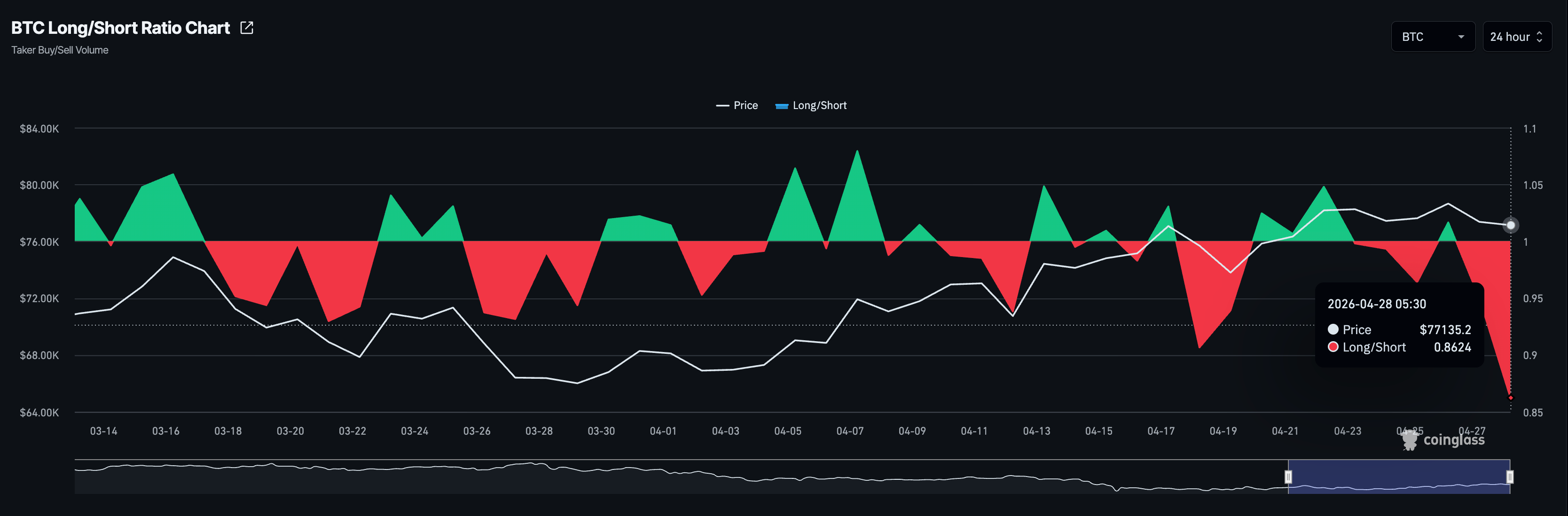
Task: Click left handle of range slider
Action: point(1288,477)
